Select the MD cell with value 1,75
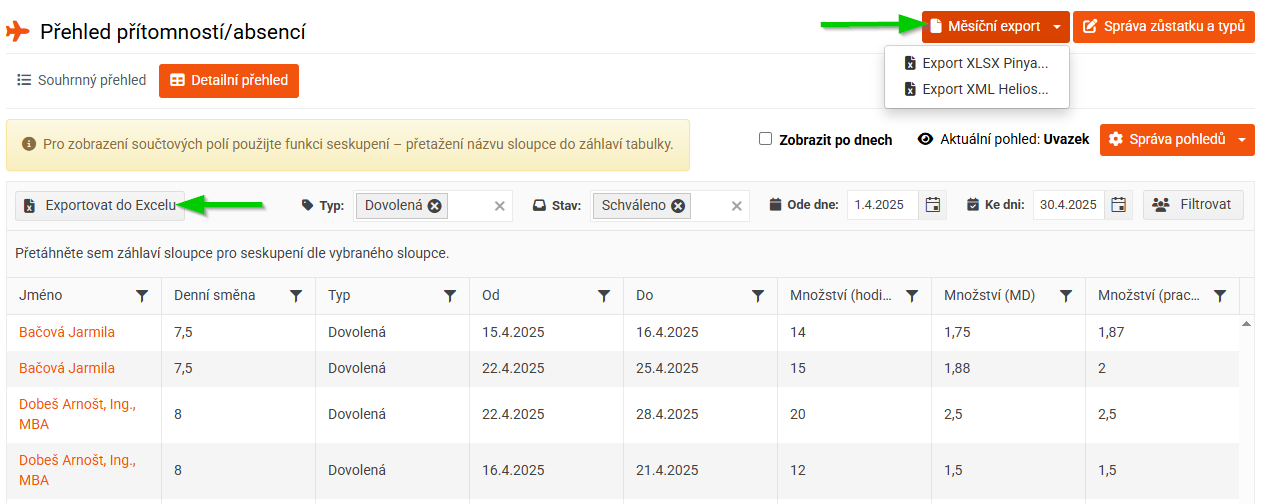The width and height of the screenshot is (1261, 504). point(1008,332)
